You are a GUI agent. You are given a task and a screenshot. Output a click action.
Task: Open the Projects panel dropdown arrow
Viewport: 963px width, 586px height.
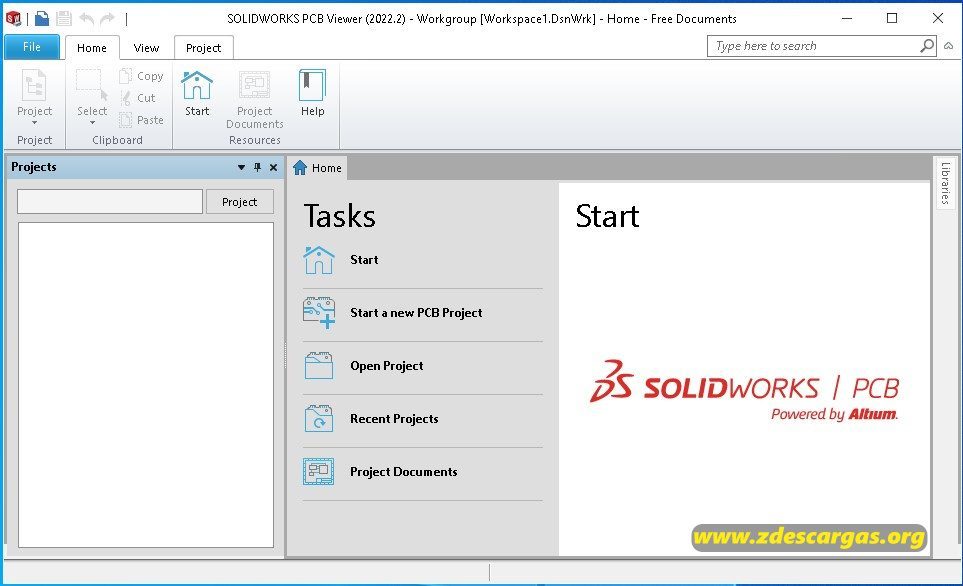tap(241, 167)
